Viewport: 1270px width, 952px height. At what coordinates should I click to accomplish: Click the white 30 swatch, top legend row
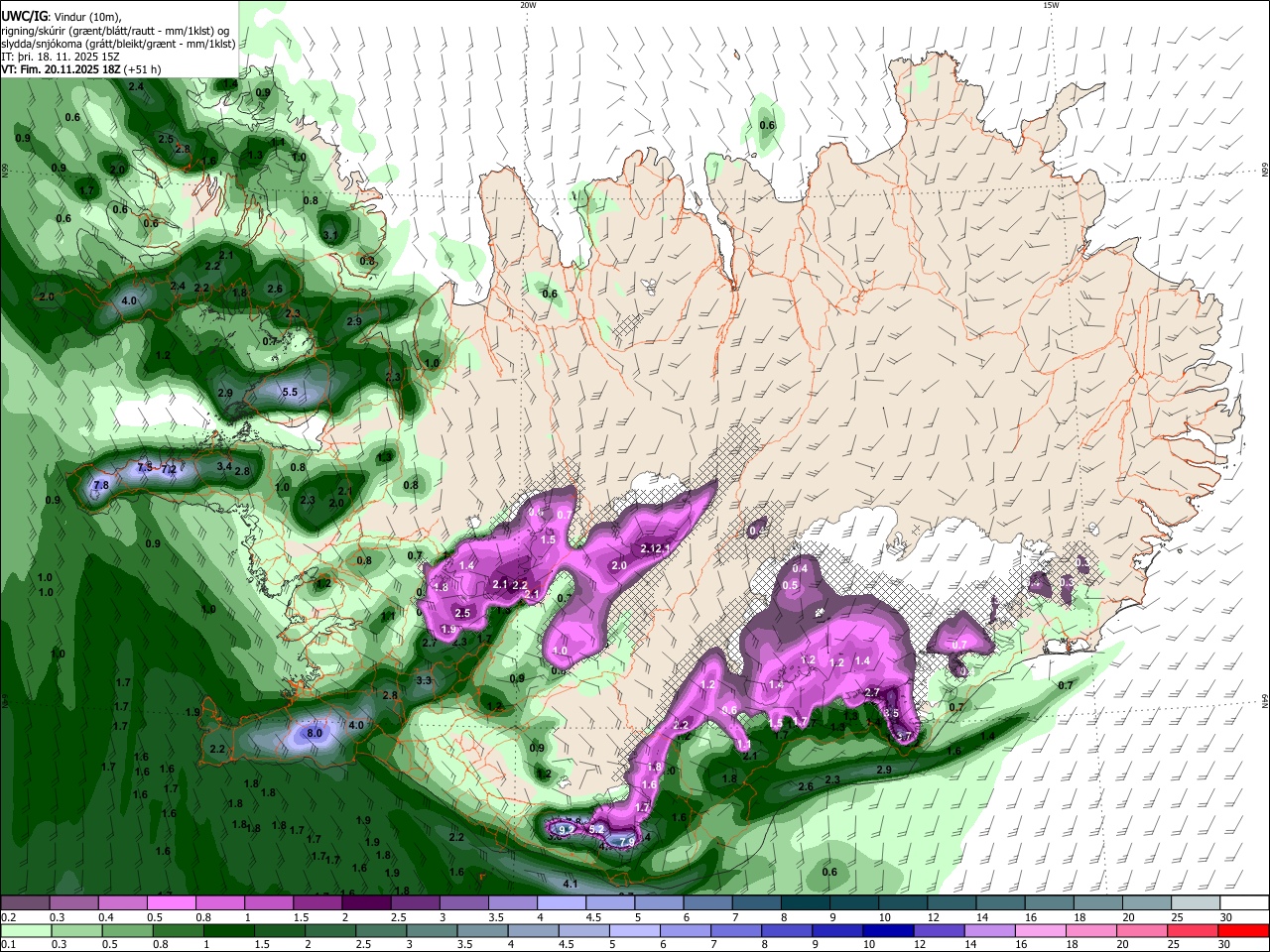[x=1243, y=903]
